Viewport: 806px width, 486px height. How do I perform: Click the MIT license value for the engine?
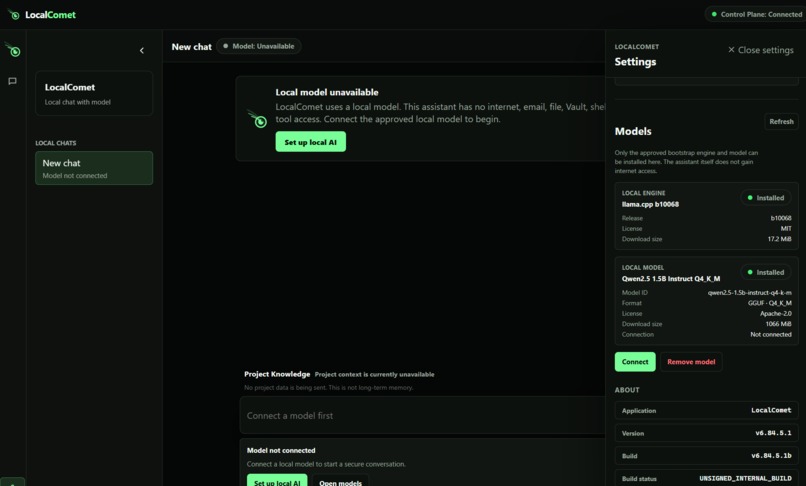786,229
